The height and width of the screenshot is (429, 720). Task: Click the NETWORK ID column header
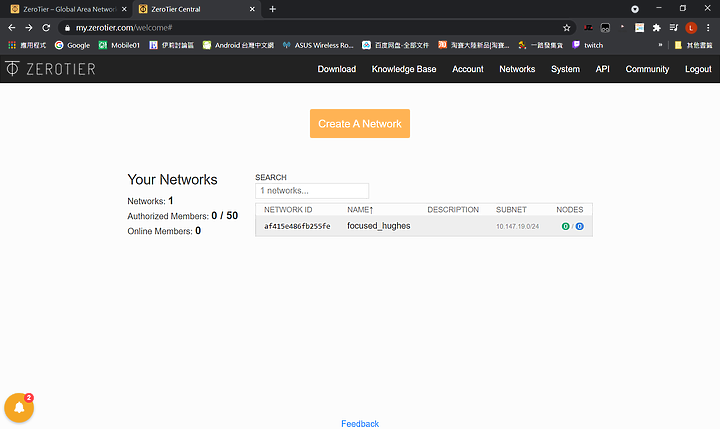[288, 209]
